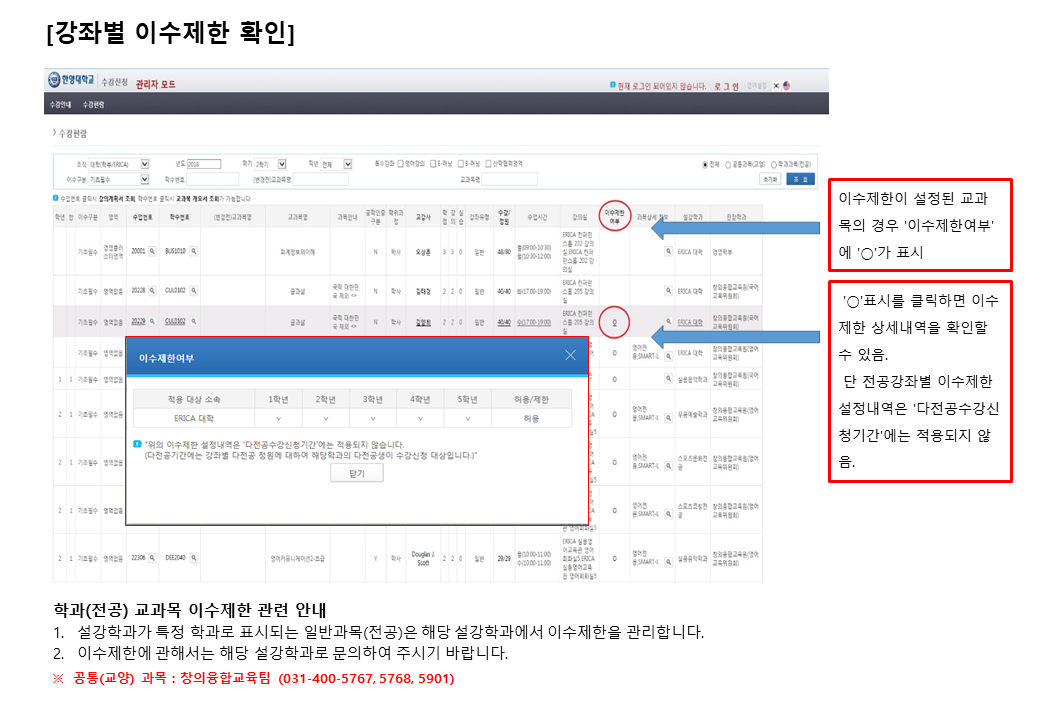
Task: Open the 수강안내 menu item
Action: (x=61, y=104)
